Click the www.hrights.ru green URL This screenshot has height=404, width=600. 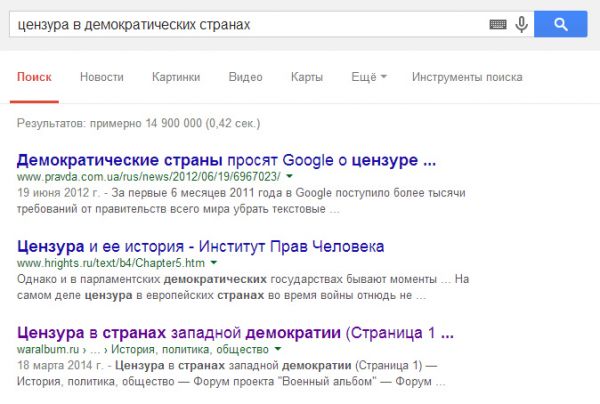point(111,263)
